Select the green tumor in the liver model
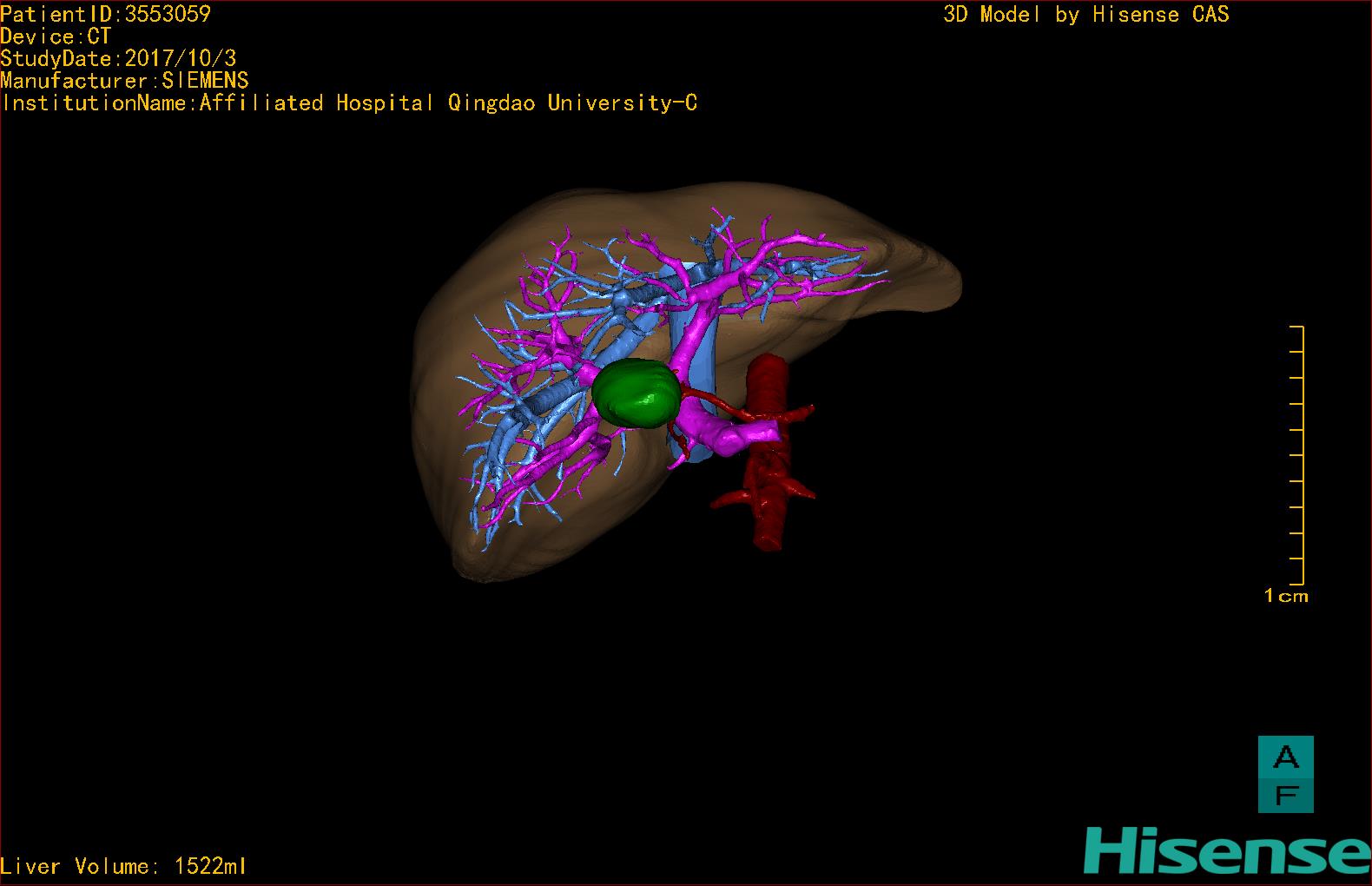Image resolution: width=1372 pixels, height=886 pixels. 637,393
